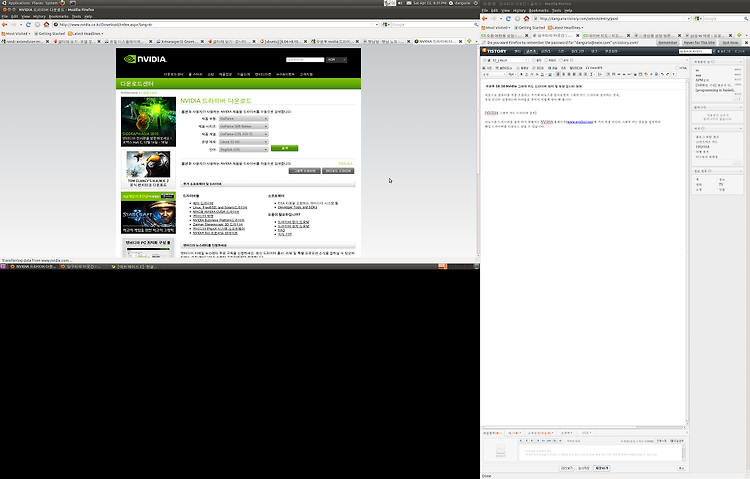Click Back arrow in NVIDIA Firefox window
Image resolution: width=750 pixels, height=479 pixels.
(5, 24)
